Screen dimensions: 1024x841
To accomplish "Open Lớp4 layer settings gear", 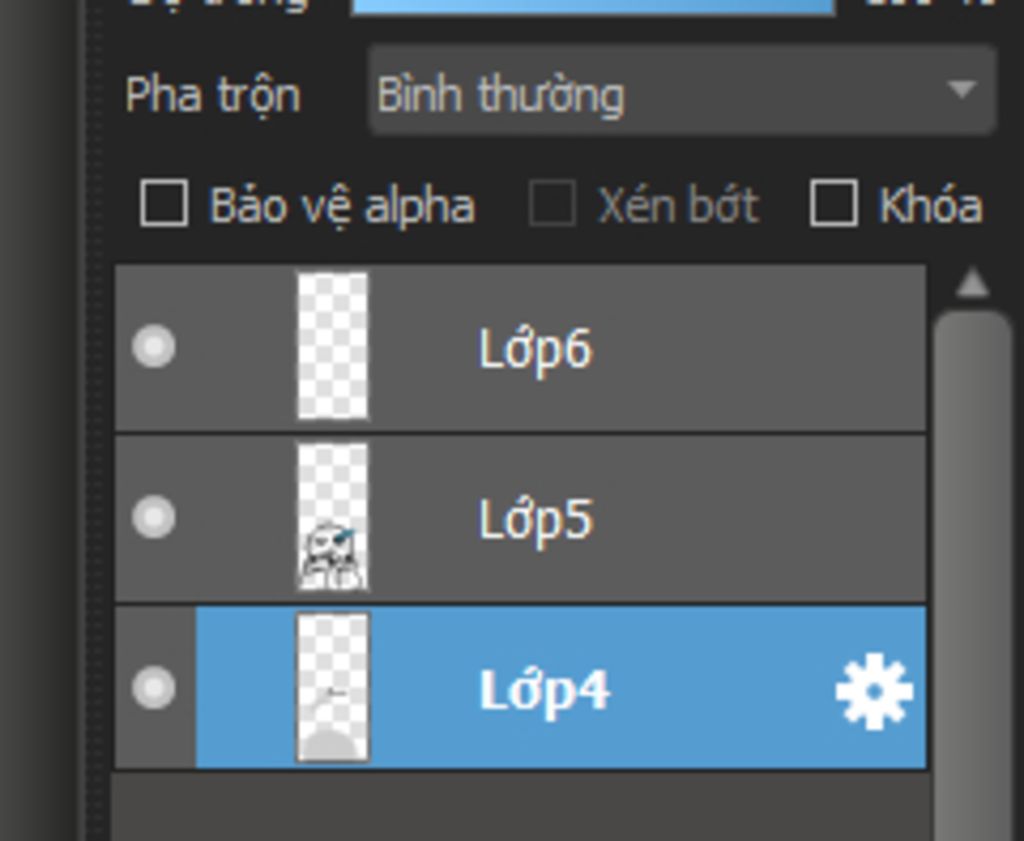I will pyautogui.click(x=873, y=690).
